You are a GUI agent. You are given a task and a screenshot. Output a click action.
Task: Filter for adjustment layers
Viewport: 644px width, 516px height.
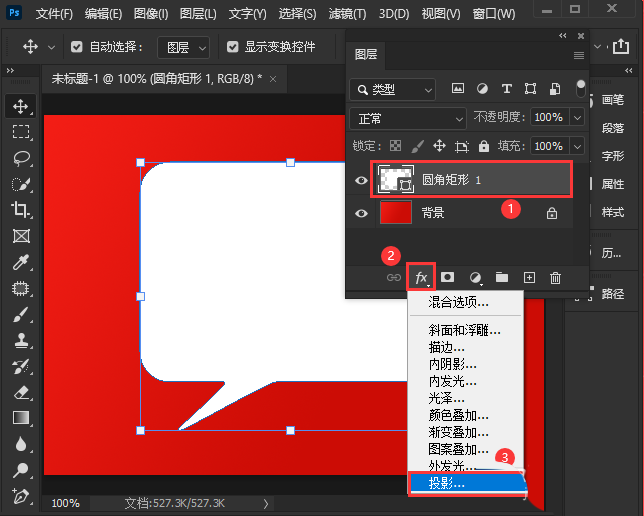[x=482, y=88]
